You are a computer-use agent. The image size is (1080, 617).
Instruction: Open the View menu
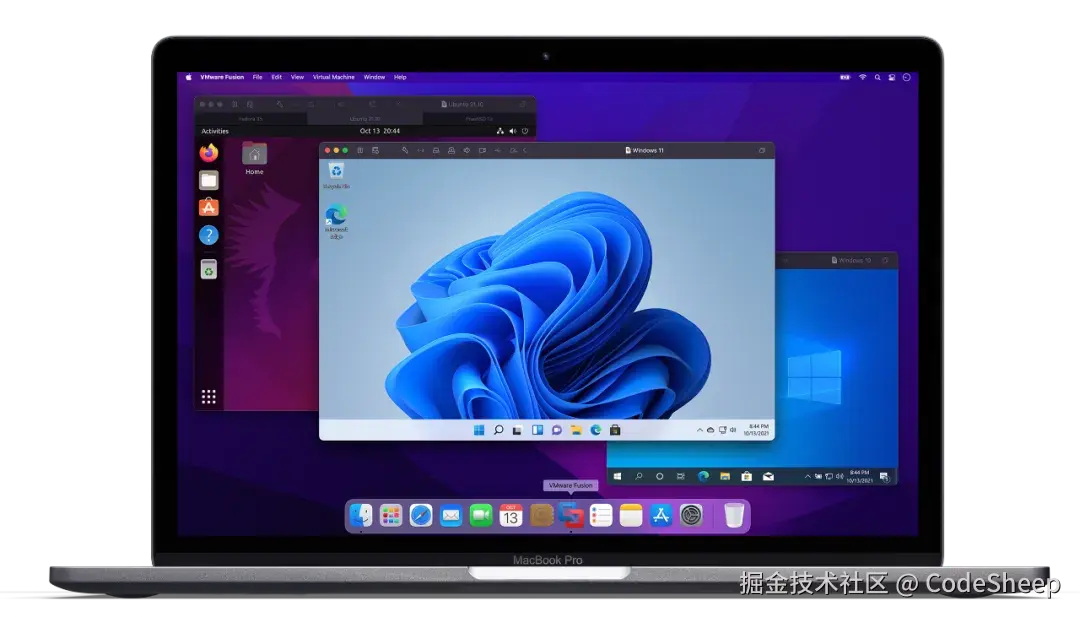pos(297,77)
